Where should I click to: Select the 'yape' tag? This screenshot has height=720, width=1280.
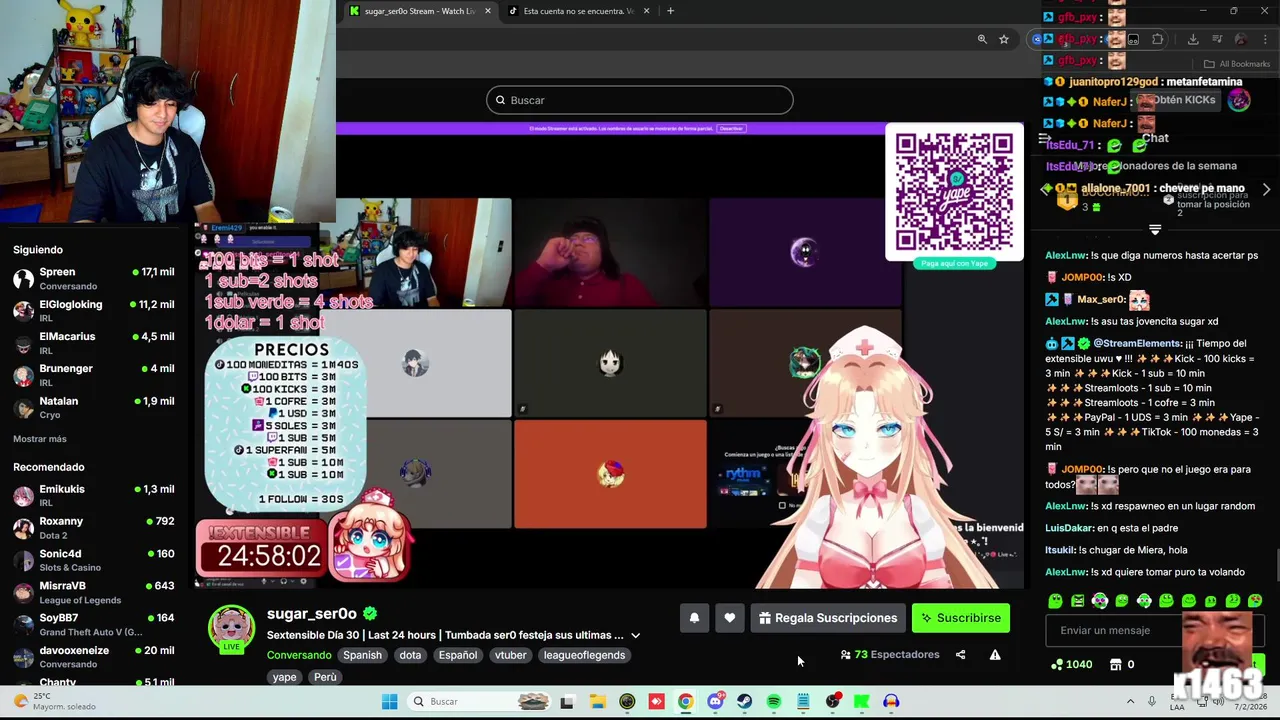tap(284, 677)
